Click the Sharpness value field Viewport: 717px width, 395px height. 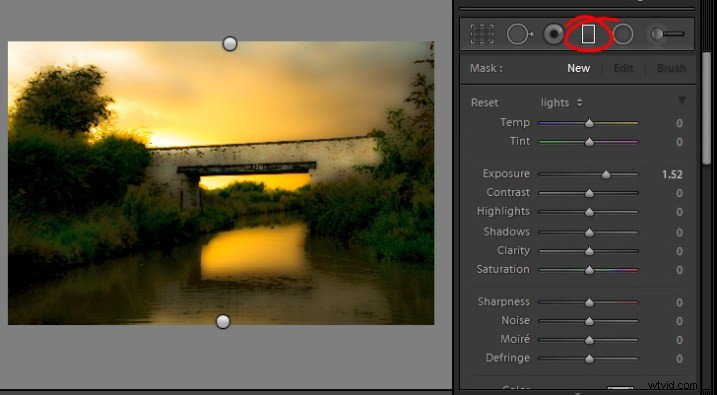[x=680, y=303]
